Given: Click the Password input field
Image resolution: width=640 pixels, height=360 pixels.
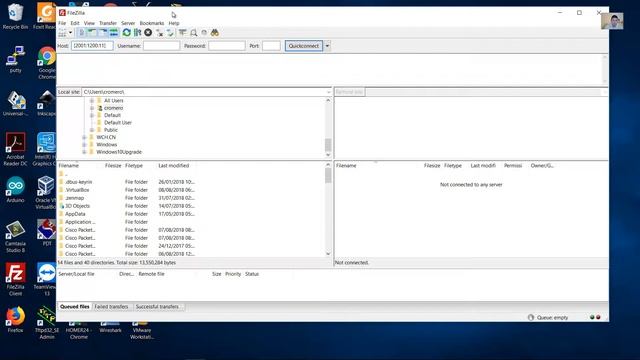Looking at the screenshot, I should [227, 46].
